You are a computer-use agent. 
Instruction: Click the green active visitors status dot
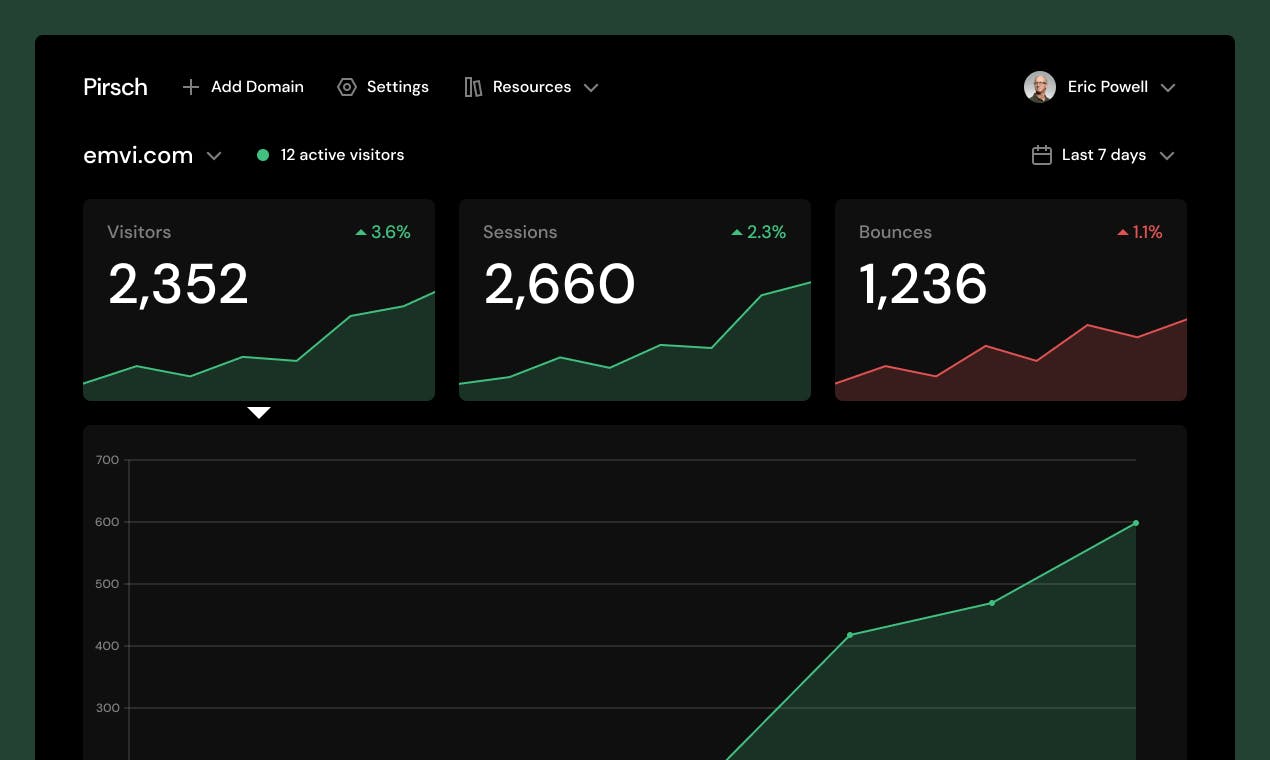click(263, 155)
